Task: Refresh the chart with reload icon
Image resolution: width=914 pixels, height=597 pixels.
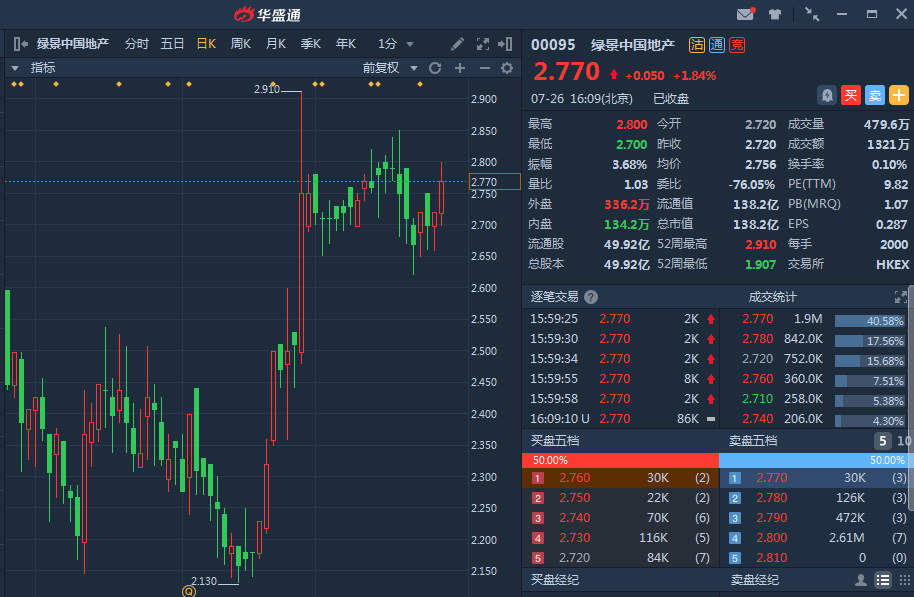Action: (435, 68)
